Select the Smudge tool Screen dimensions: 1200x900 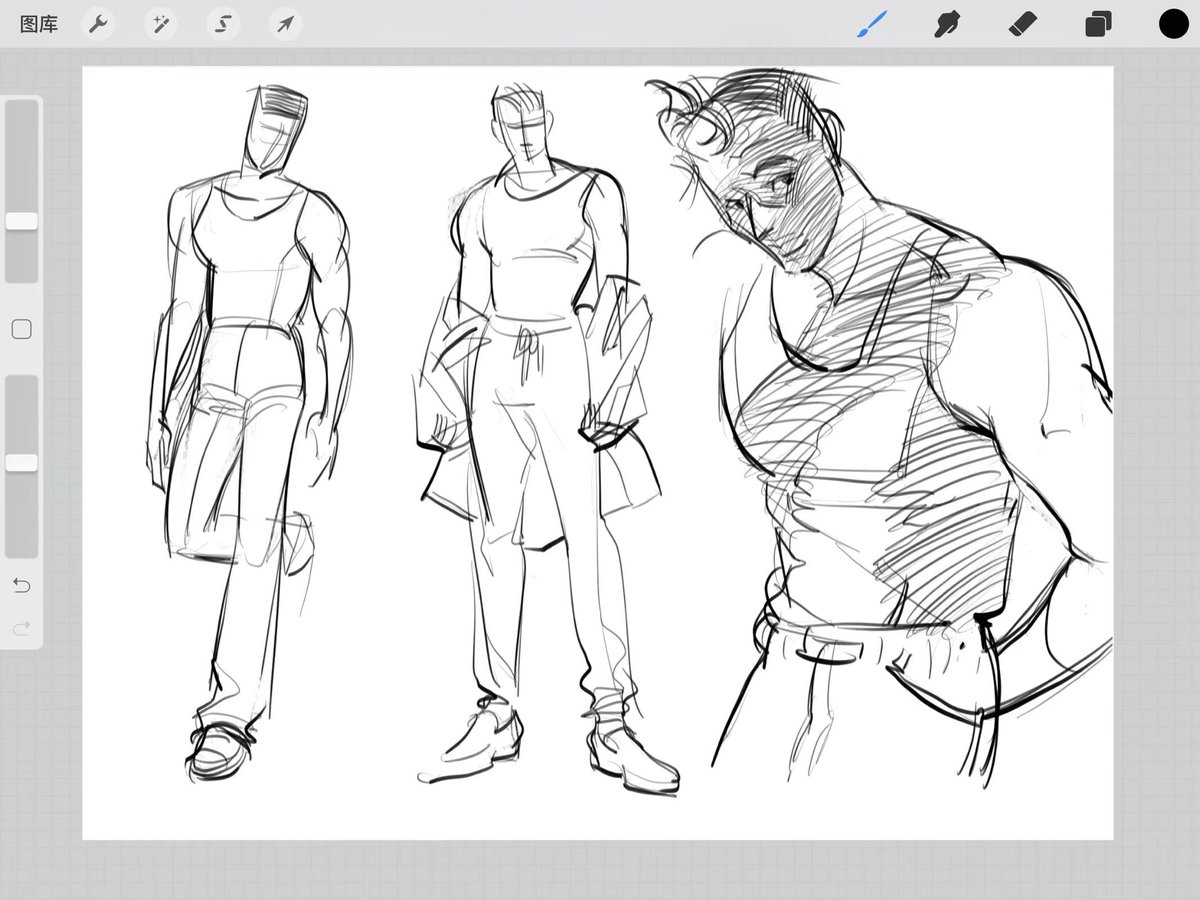coord(947,24)
